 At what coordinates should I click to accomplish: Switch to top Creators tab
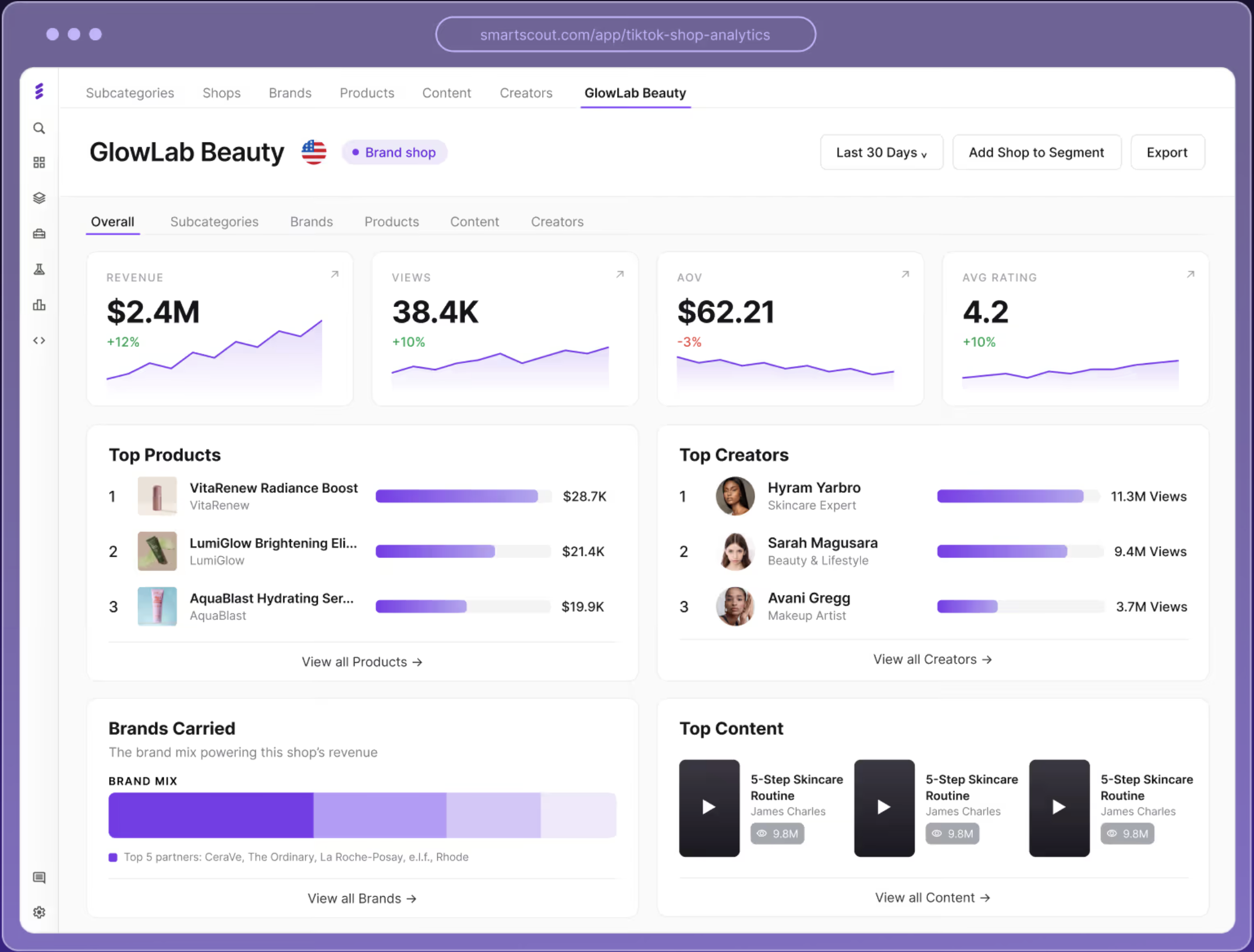[526, 93]
